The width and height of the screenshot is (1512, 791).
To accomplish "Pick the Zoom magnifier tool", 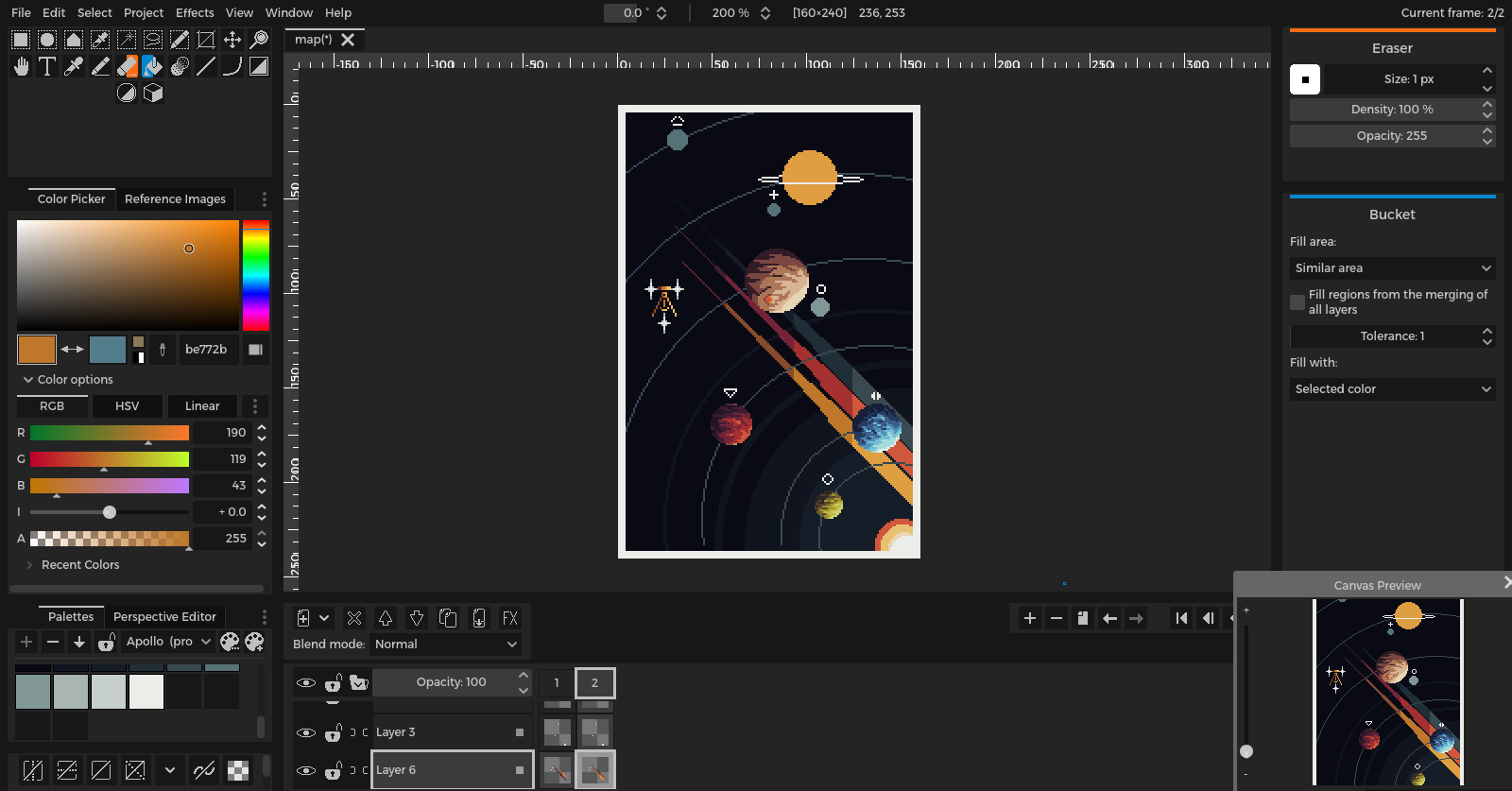I will coord(258,40).
